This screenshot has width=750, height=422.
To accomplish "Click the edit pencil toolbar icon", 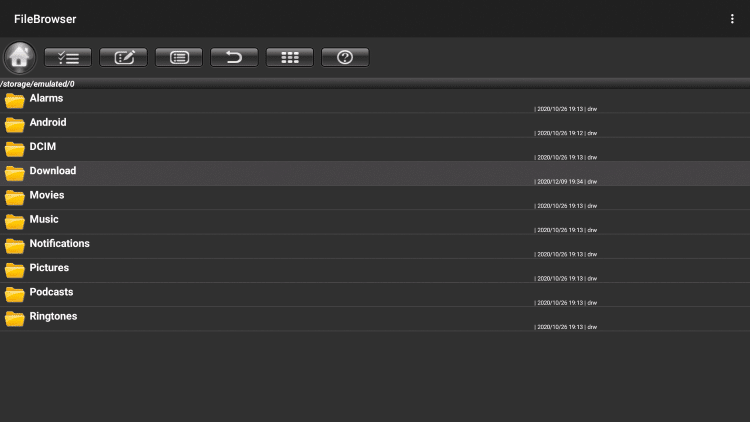I will tap(124, 57).
